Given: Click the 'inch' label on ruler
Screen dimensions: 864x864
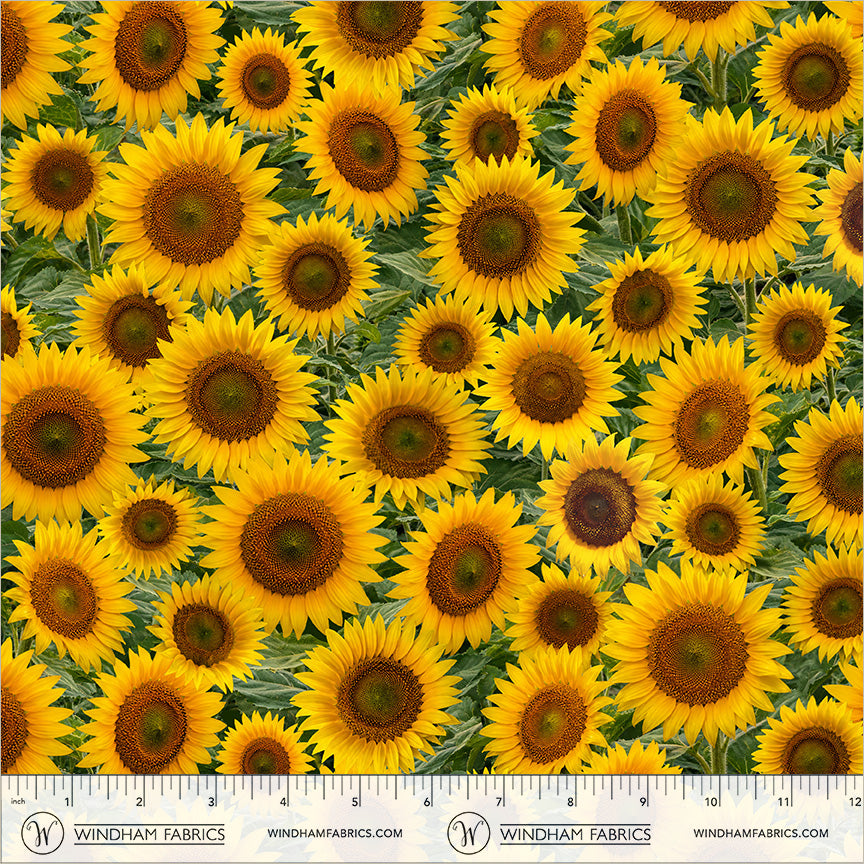Looking at the screenshot, I should (18, 801).
